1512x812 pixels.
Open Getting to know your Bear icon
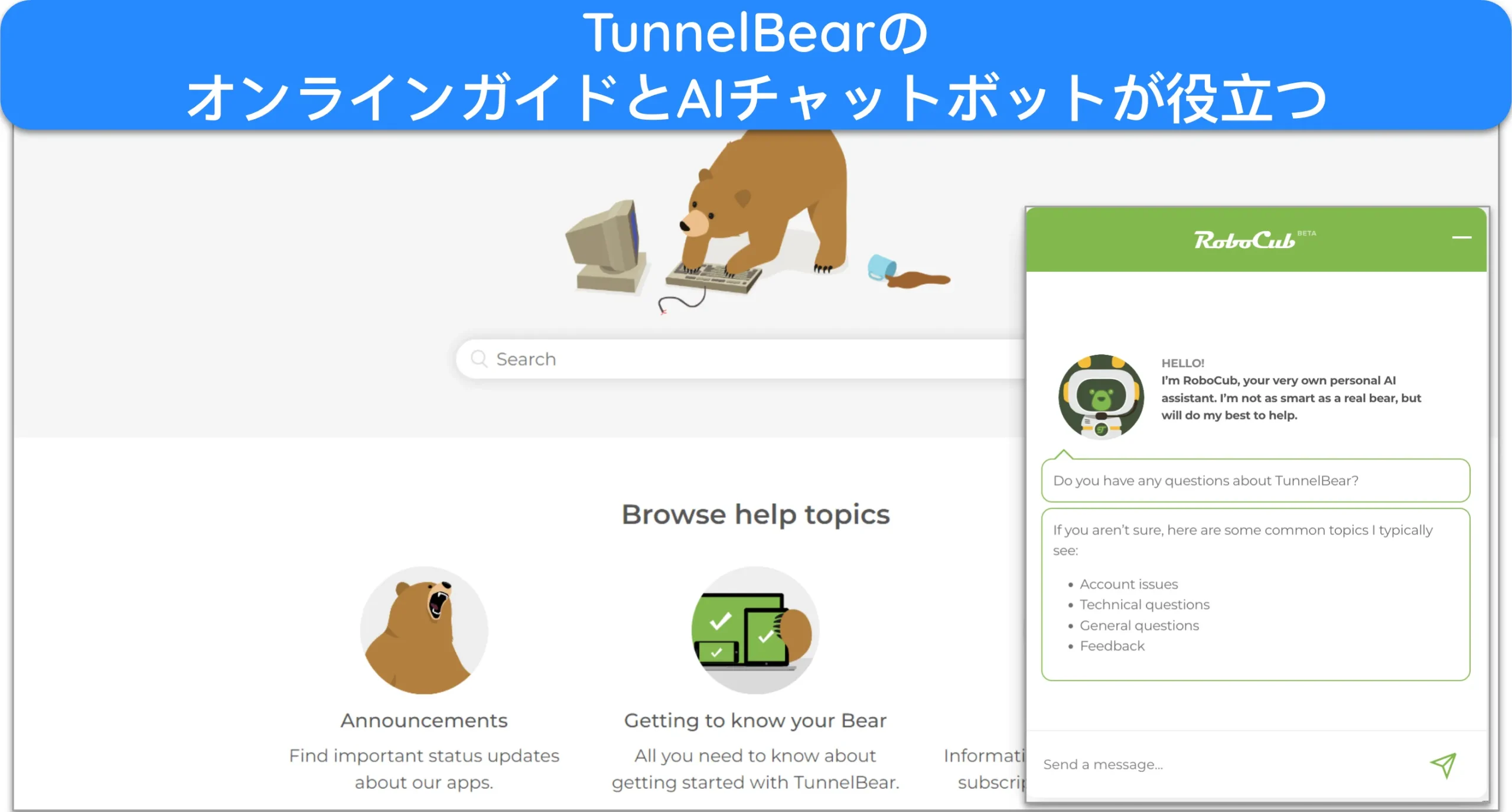pyautogui.click(x=755, y=630)
